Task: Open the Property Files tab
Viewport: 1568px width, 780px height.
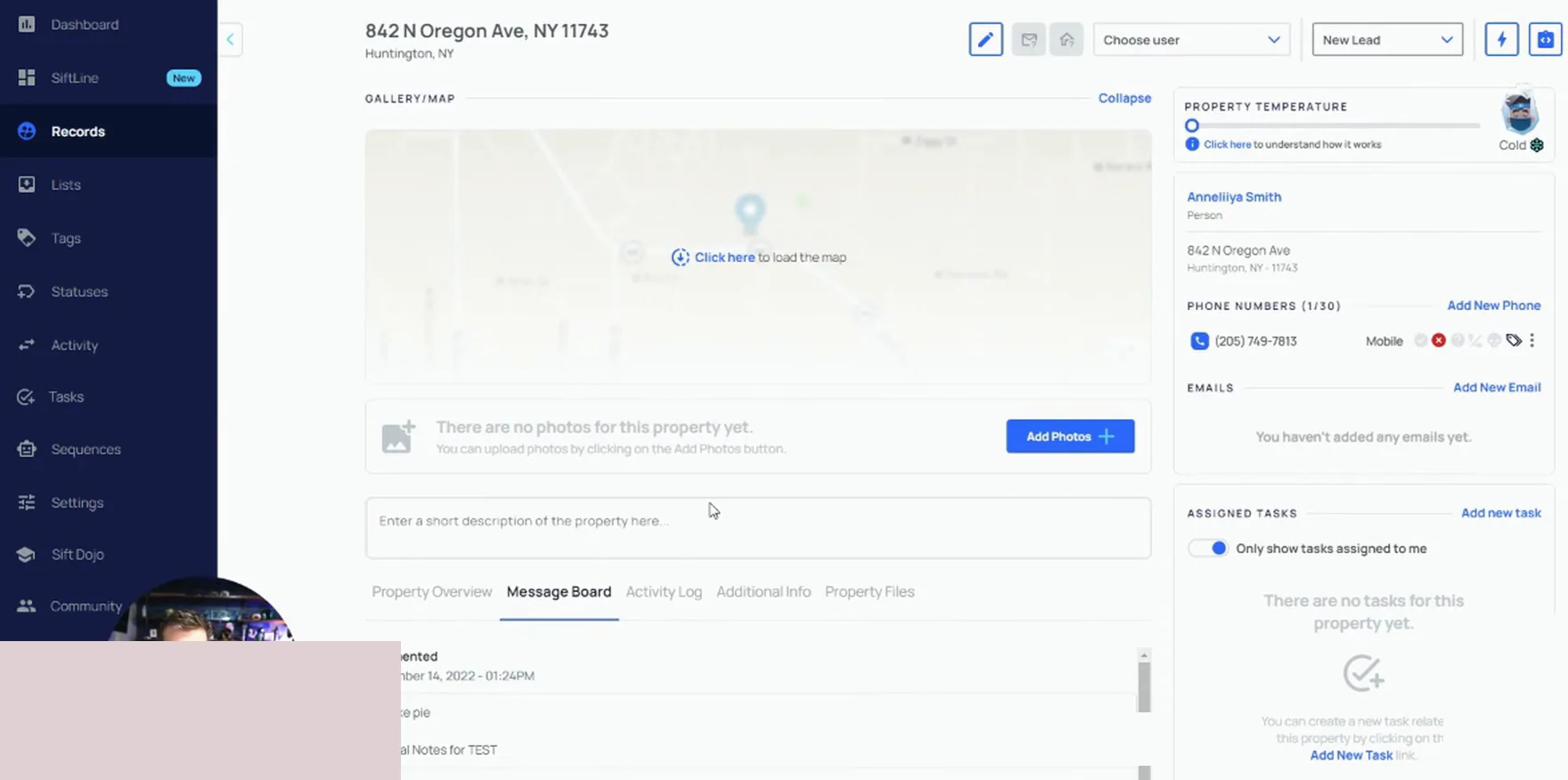Action: [x=870, y=592]
